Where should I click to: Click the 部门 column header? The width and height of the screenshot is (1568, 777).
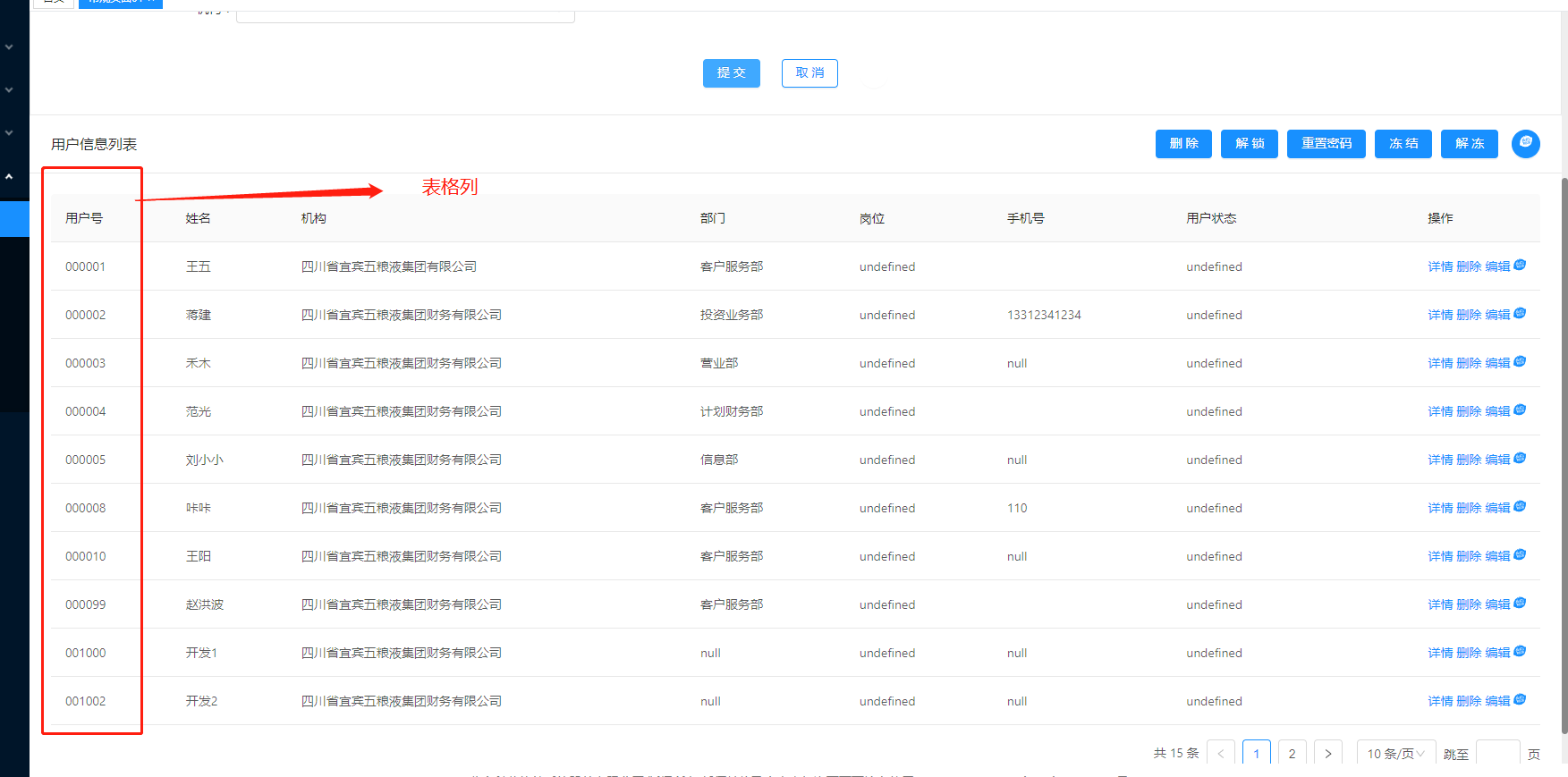[713, 218]
